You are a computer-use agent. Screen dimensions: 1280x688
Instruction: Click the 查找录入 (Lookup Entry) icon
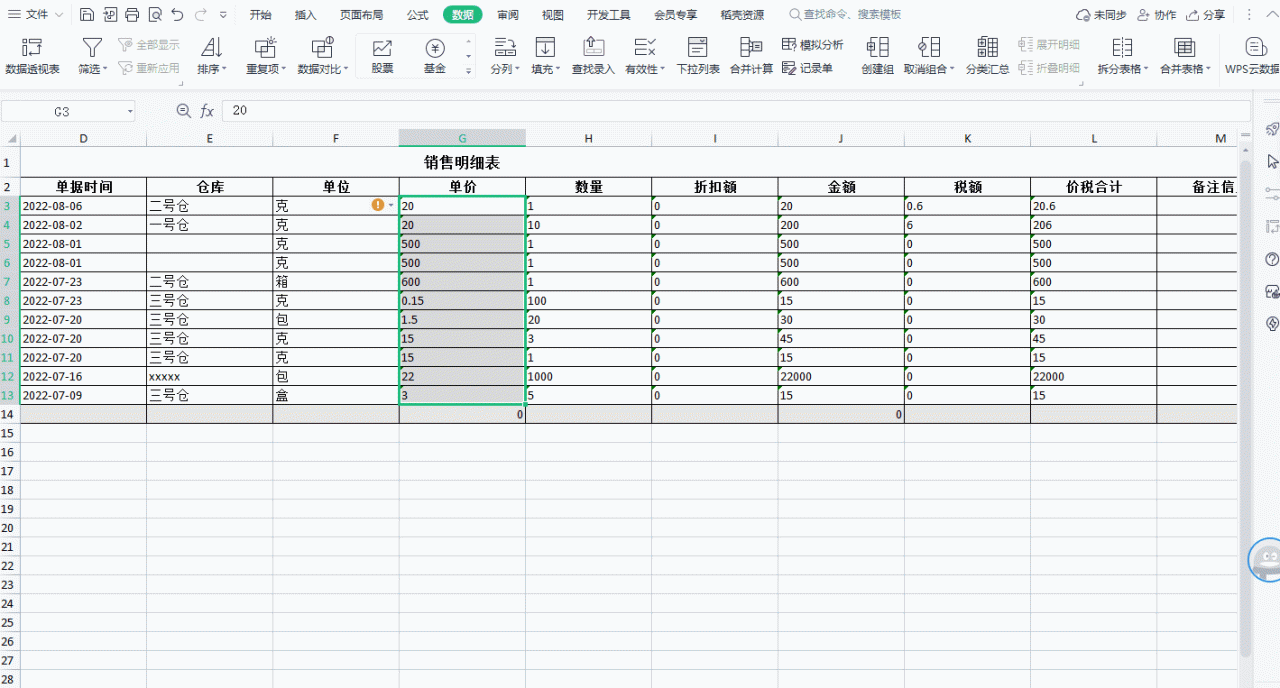coord(593,47)
